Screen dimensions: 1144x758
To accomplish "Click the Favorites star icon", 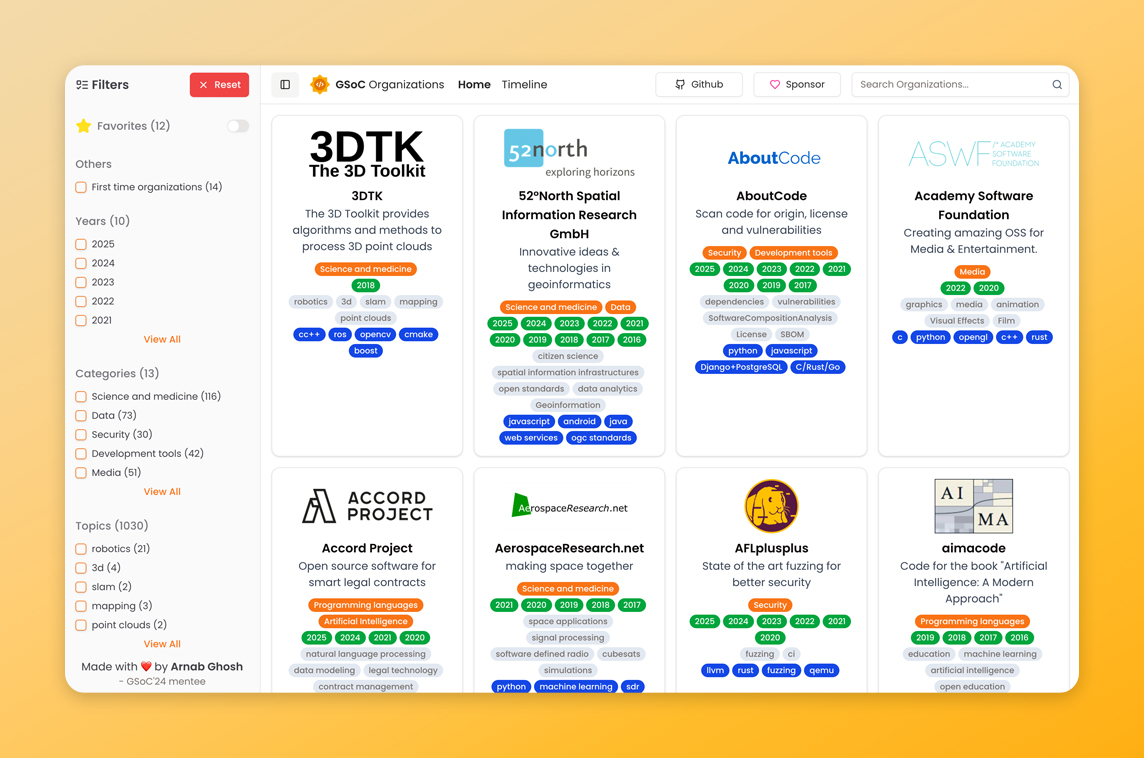I will (83, 126).
